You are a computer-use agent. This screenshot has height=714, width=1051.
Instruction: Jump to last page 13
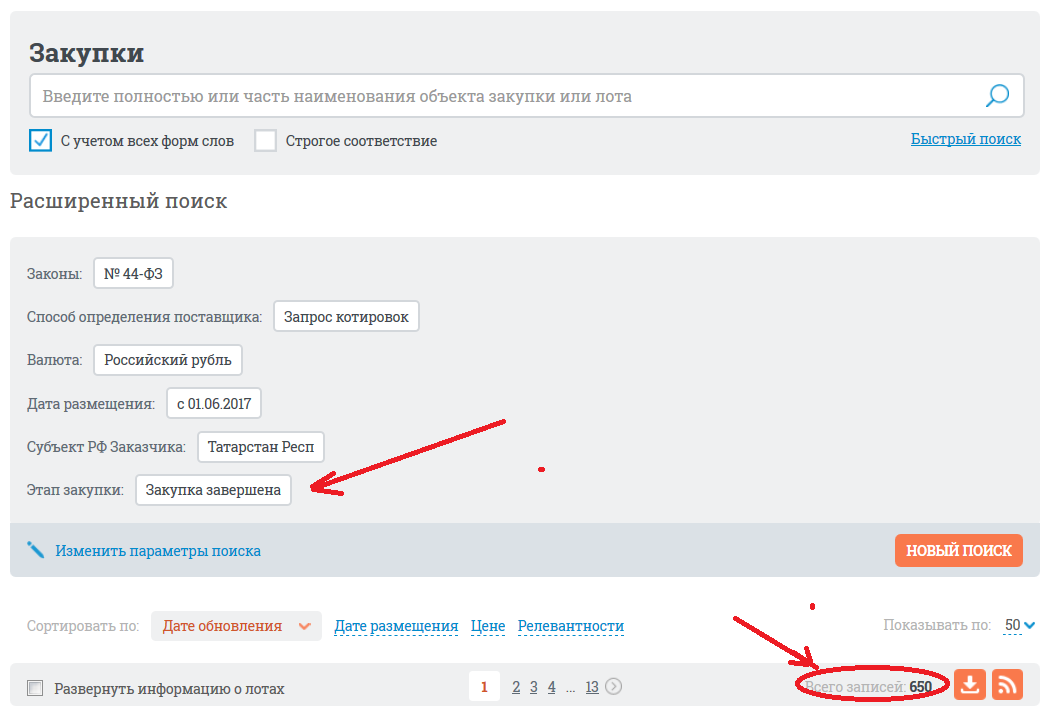[x=592, y=686]
